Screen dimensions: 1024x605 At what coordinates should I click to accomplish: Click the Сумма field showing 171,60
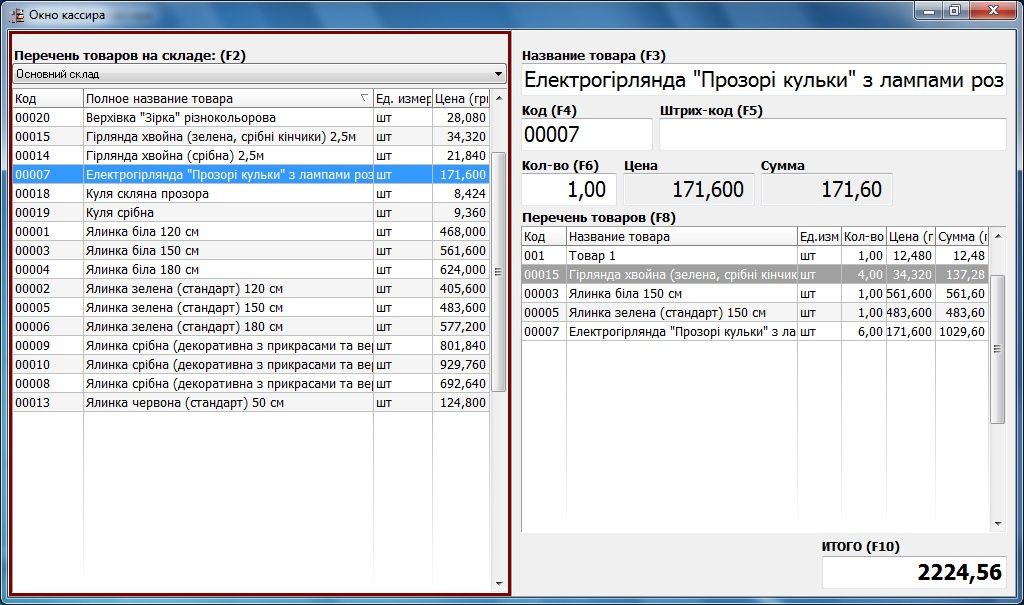tap(826, 189)
